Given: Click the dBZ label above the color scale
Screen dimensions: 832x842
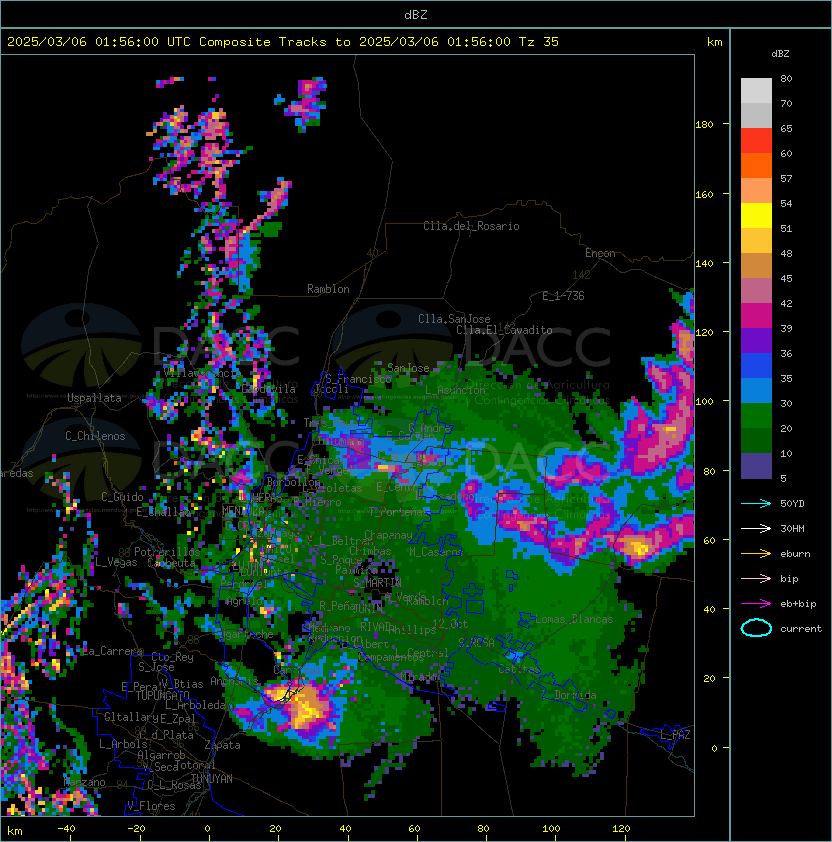Looking at the screenshot, I should [780, 54].
